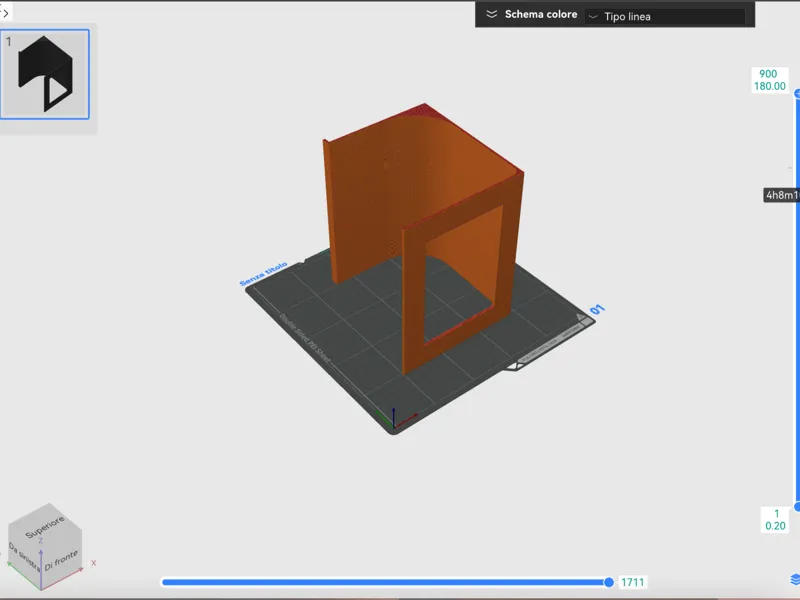Collapse the Schema colore panel chevron
The image size is (800, 600).
pos(491,14)
